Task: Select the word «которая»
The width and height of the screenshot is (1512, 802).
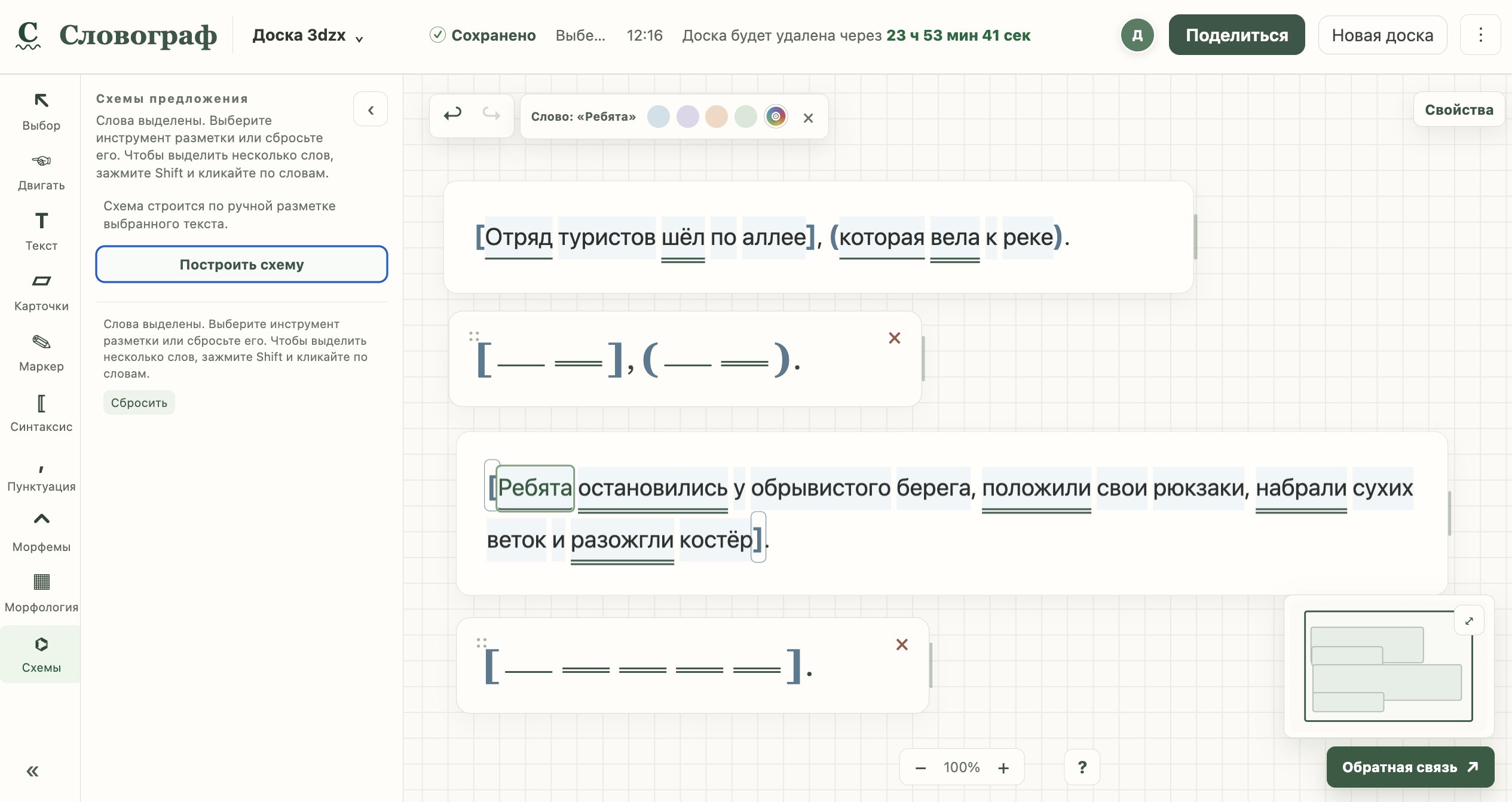Action: tap(882, 237)
